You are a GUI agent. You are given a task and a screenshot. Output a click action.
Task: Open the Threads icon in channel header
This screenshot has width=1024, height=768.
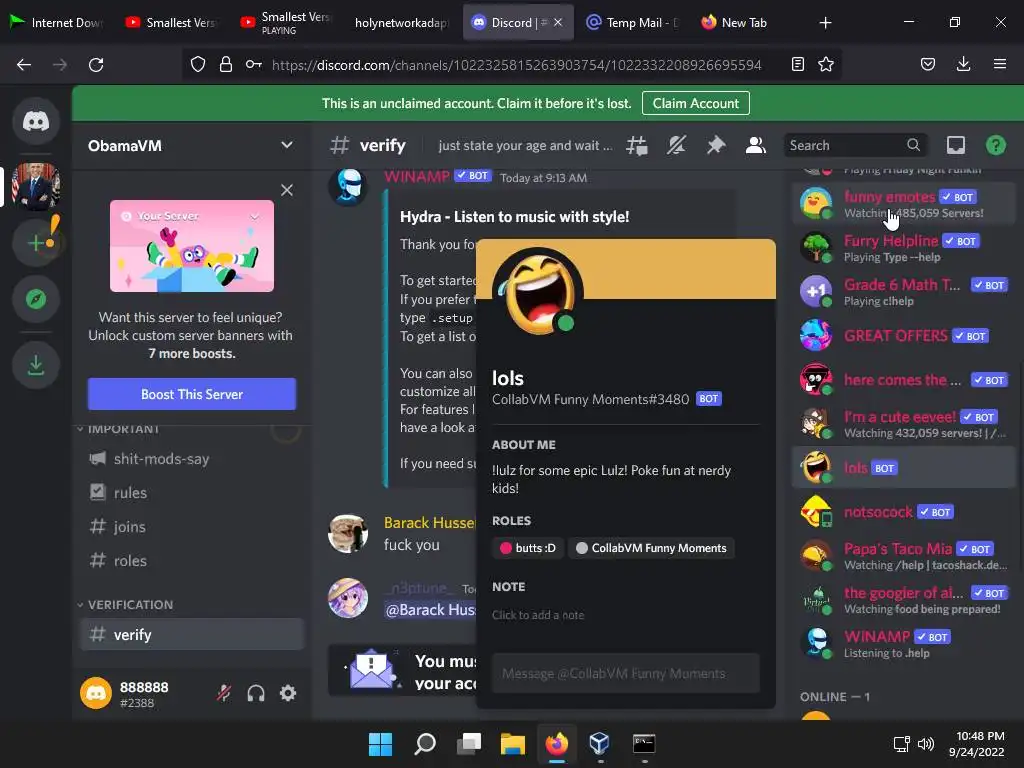637,145
